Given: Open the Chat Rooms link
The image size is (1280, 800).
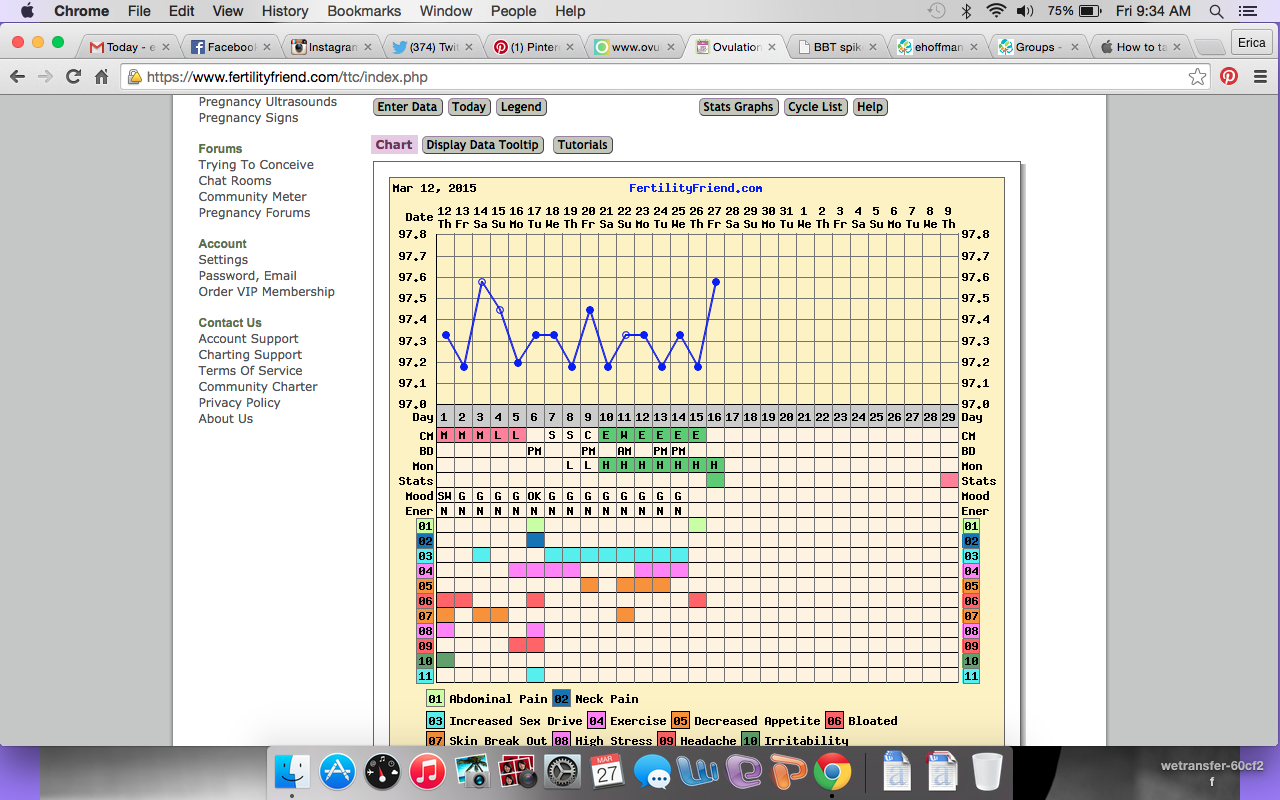Looking at the screenshot, I should 235,181.
